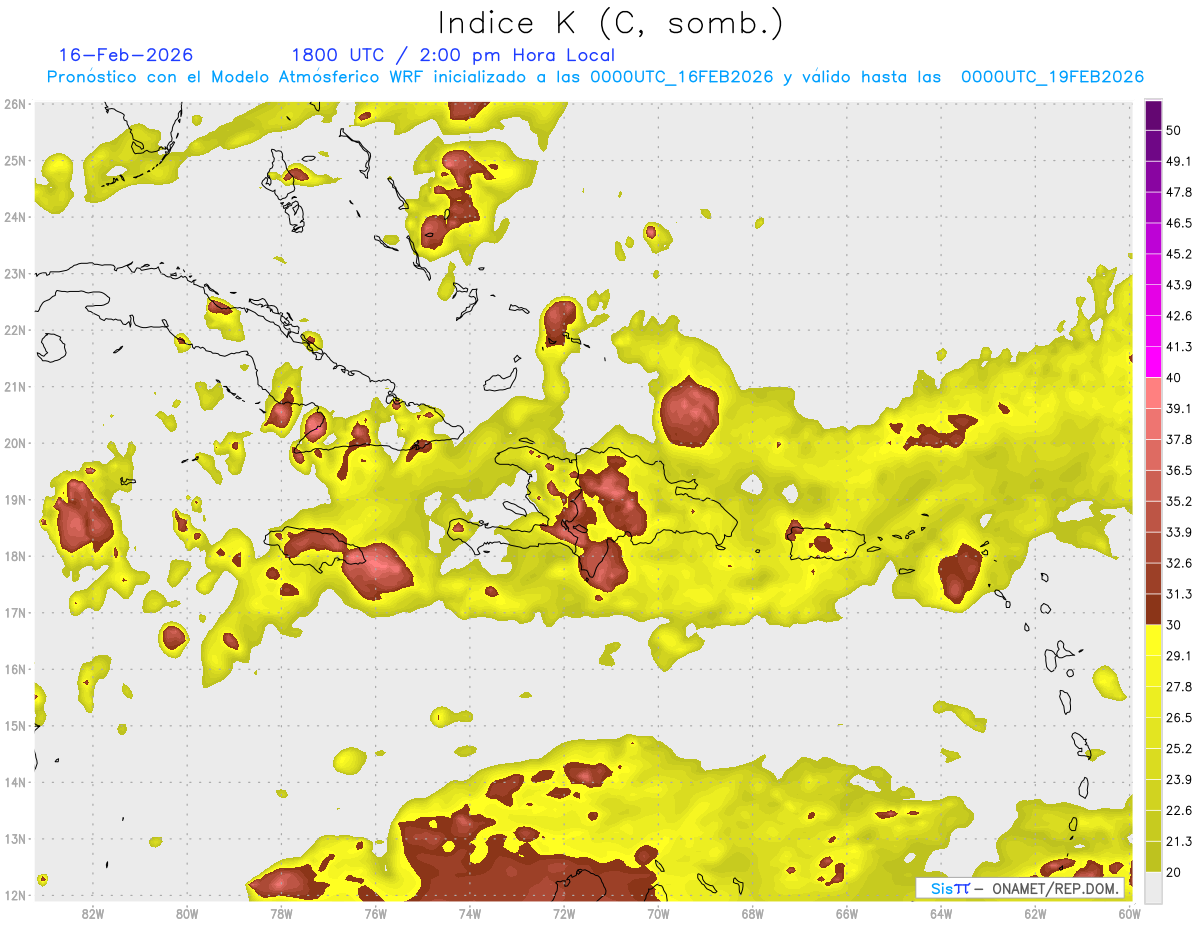Click the colorbar value '22.6'
Image resolution: width=1200 pixels, height=927 pixels.
pyautogui.click(x=1178, y=811)
